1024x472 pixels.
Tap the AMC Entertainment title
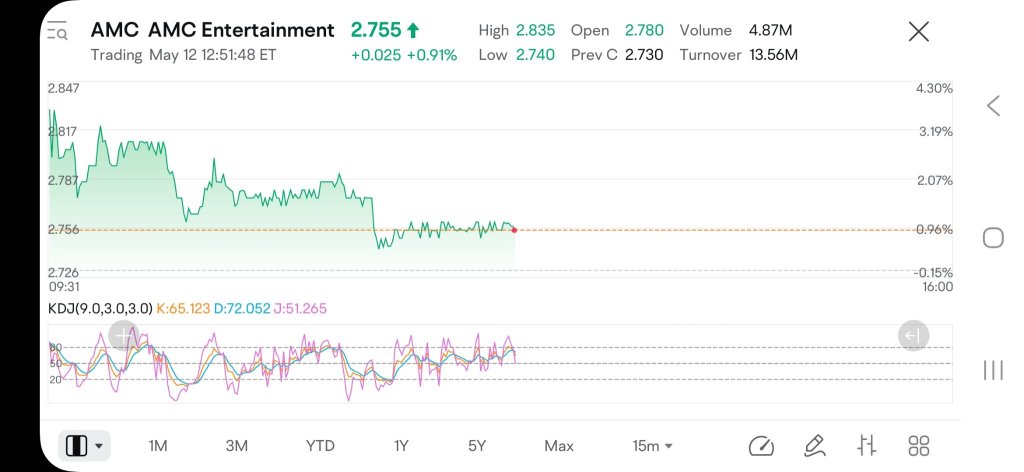point(241,30)
